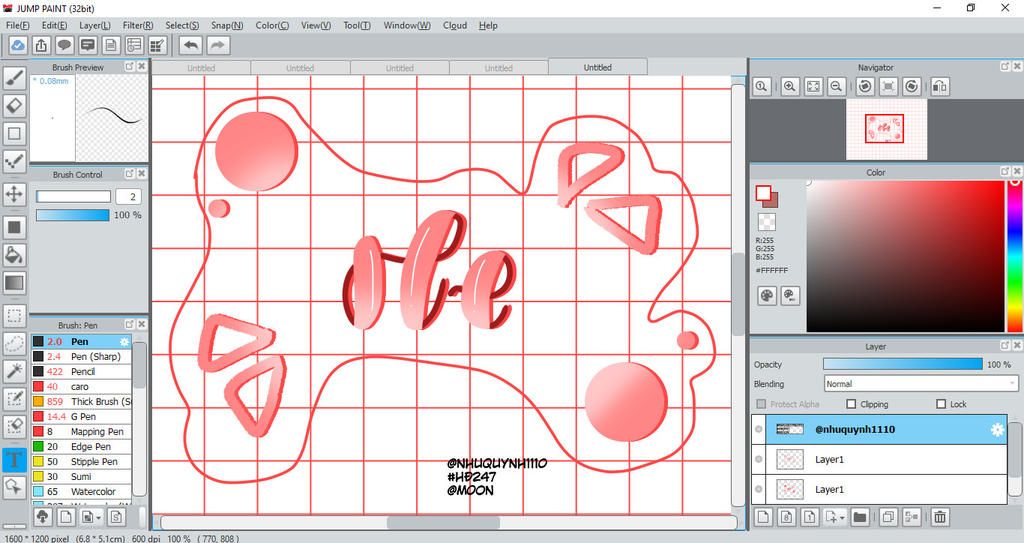This screenshot has height=543, width=1024.
Task: Check the Protect Alpha checkbox
Action: point(761,404)
